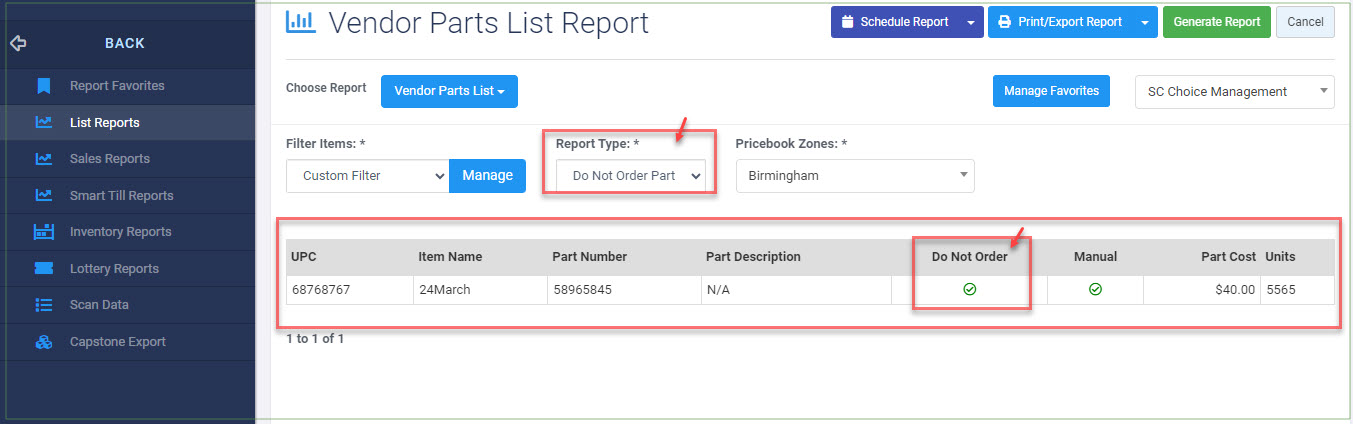The height and width of the screenshot is (424, 1353).
Task: Click the back arrow icon in sidebar
Action: click(x=17, y=43)
